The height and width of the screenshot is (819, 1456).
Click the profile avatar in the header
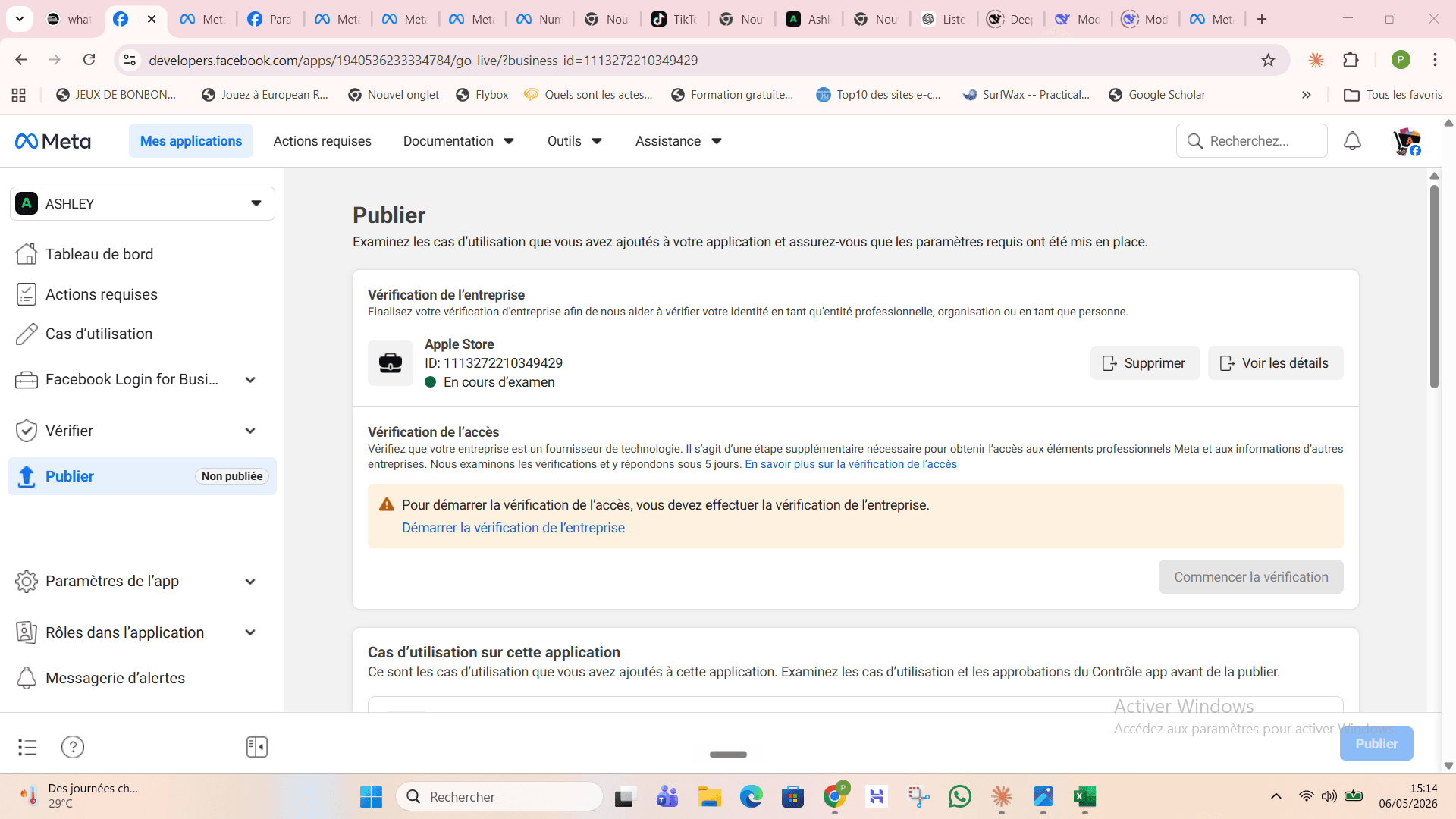(1407, 142)
